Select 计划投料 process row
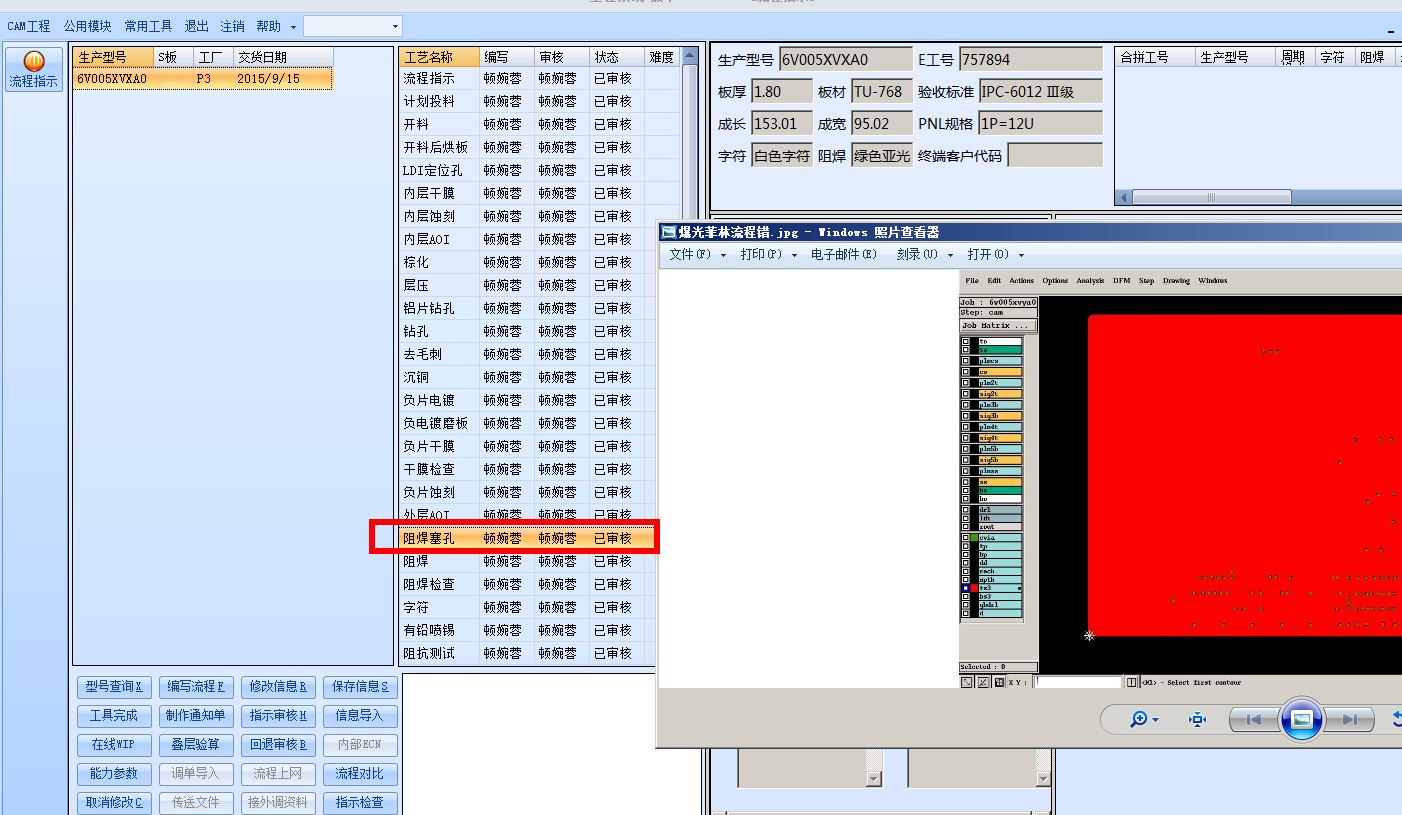This screenshot has height=815, width=1402. pyautogui.click(x=539, y=101)
